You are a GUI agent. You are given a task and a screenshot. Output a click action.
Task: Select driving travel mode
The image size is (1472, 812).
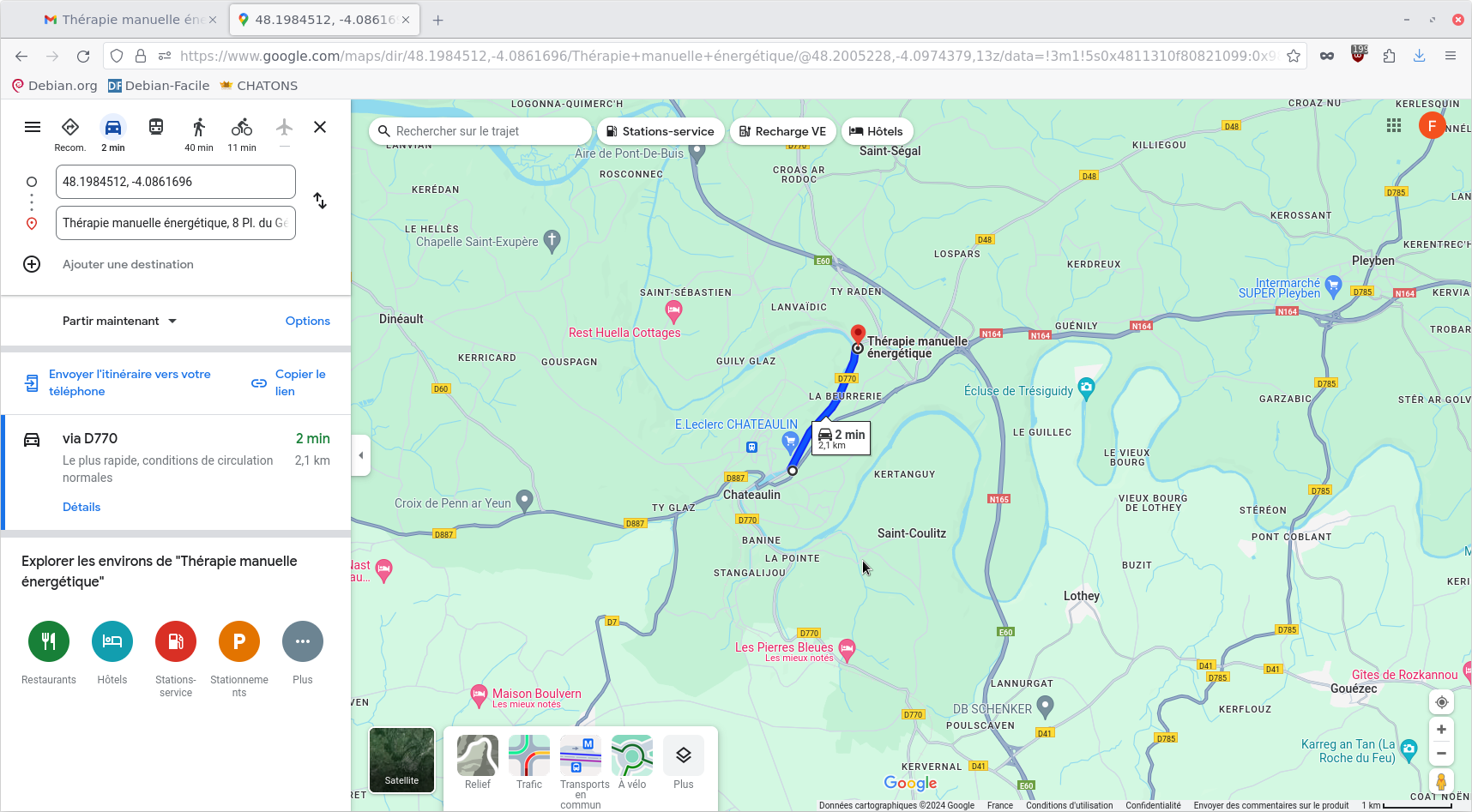point(113,127)
